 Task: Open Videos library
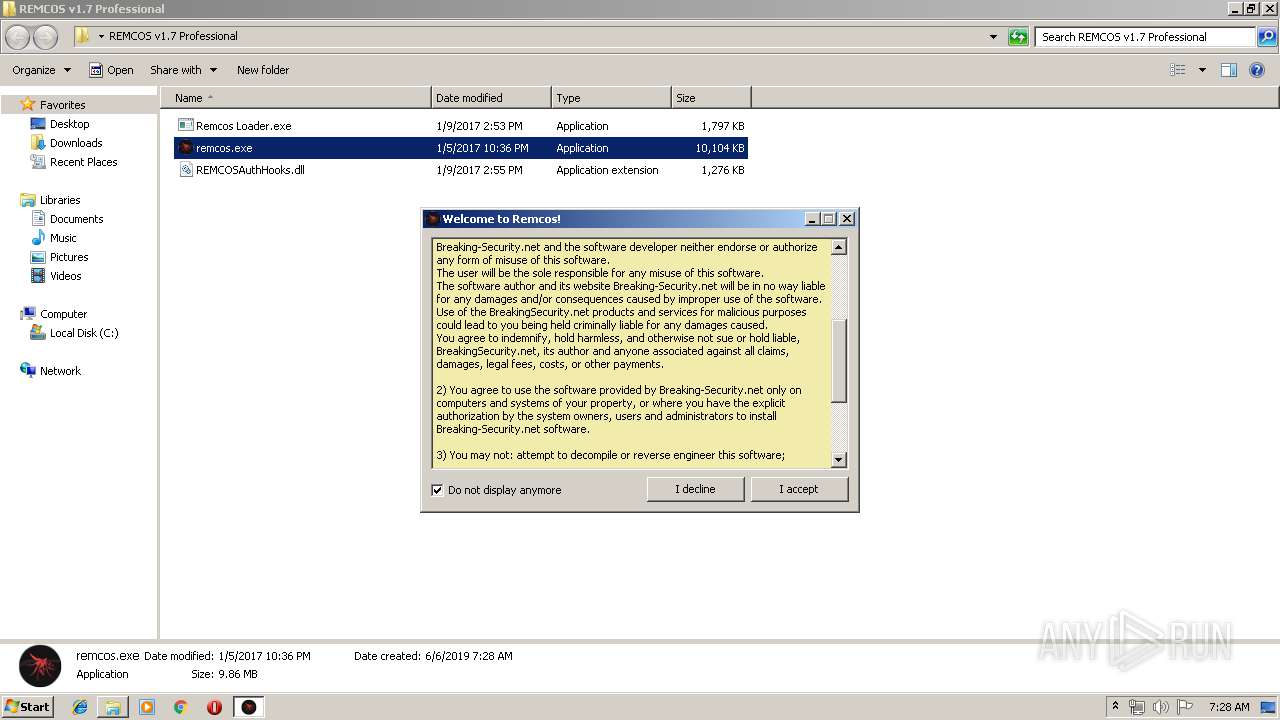(66, 276)
